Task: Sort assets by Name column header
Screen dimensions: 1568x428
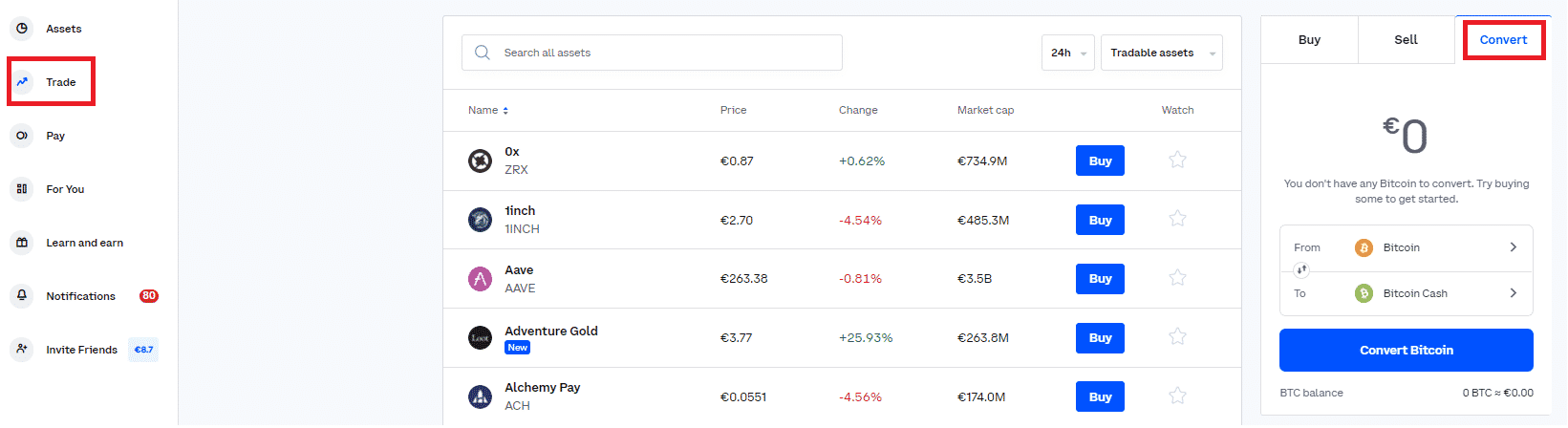Action: [x=487, y=111]
